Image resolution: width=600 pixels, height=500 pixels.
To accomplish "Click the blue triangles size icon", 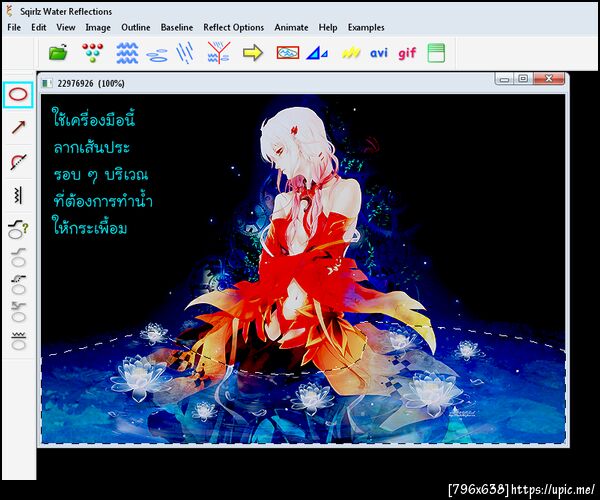I will [x=317, y=53].
